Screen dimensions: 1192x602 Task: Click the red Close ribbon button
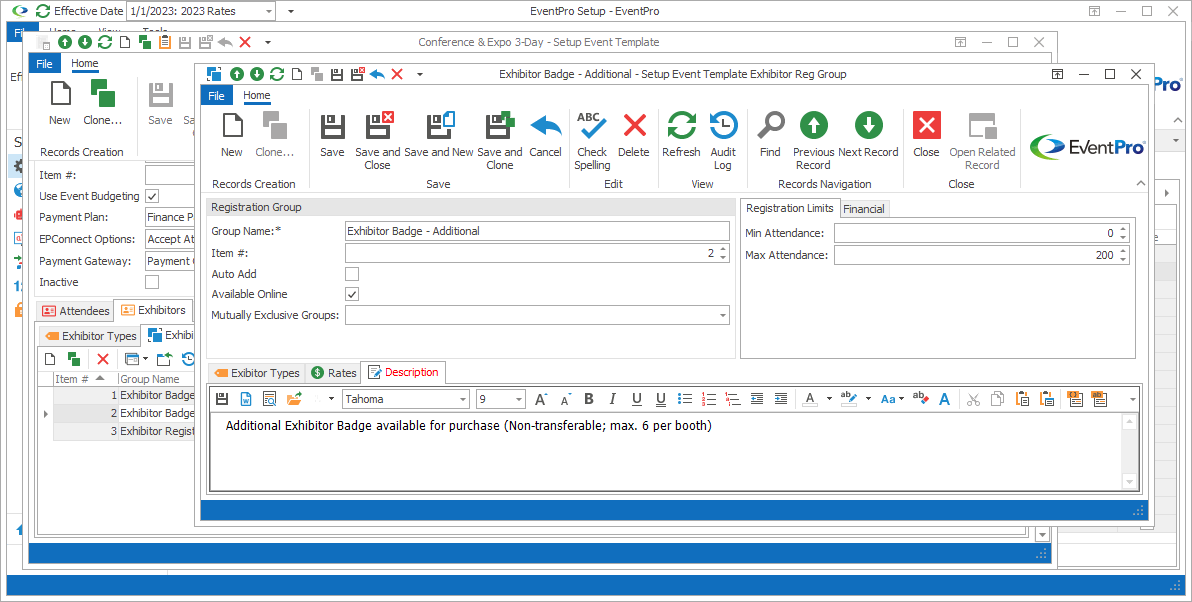[x=926, y=135]
